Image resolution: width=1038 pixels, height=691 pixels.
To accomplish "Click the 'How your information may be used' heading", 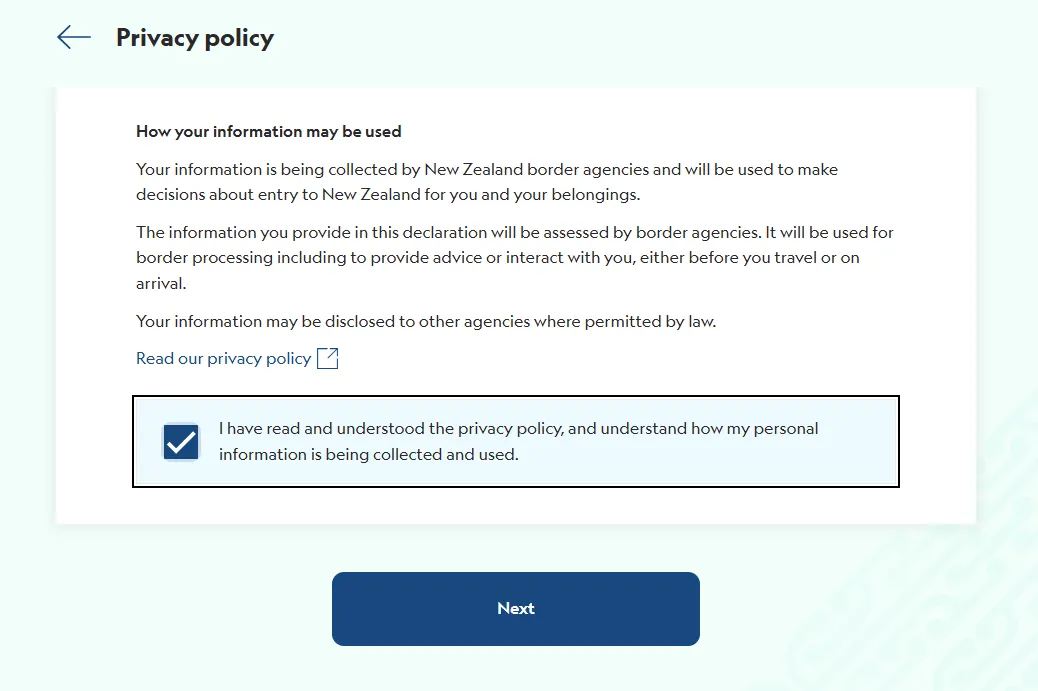I will click(x=268, y=131).
